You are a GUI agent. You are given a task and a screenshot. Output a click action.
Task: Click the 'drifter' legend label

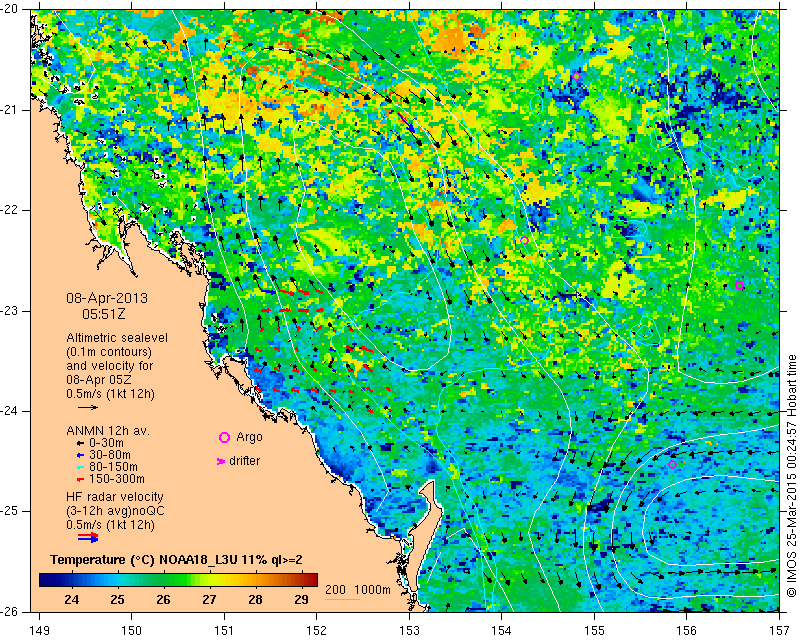point(244,461)
